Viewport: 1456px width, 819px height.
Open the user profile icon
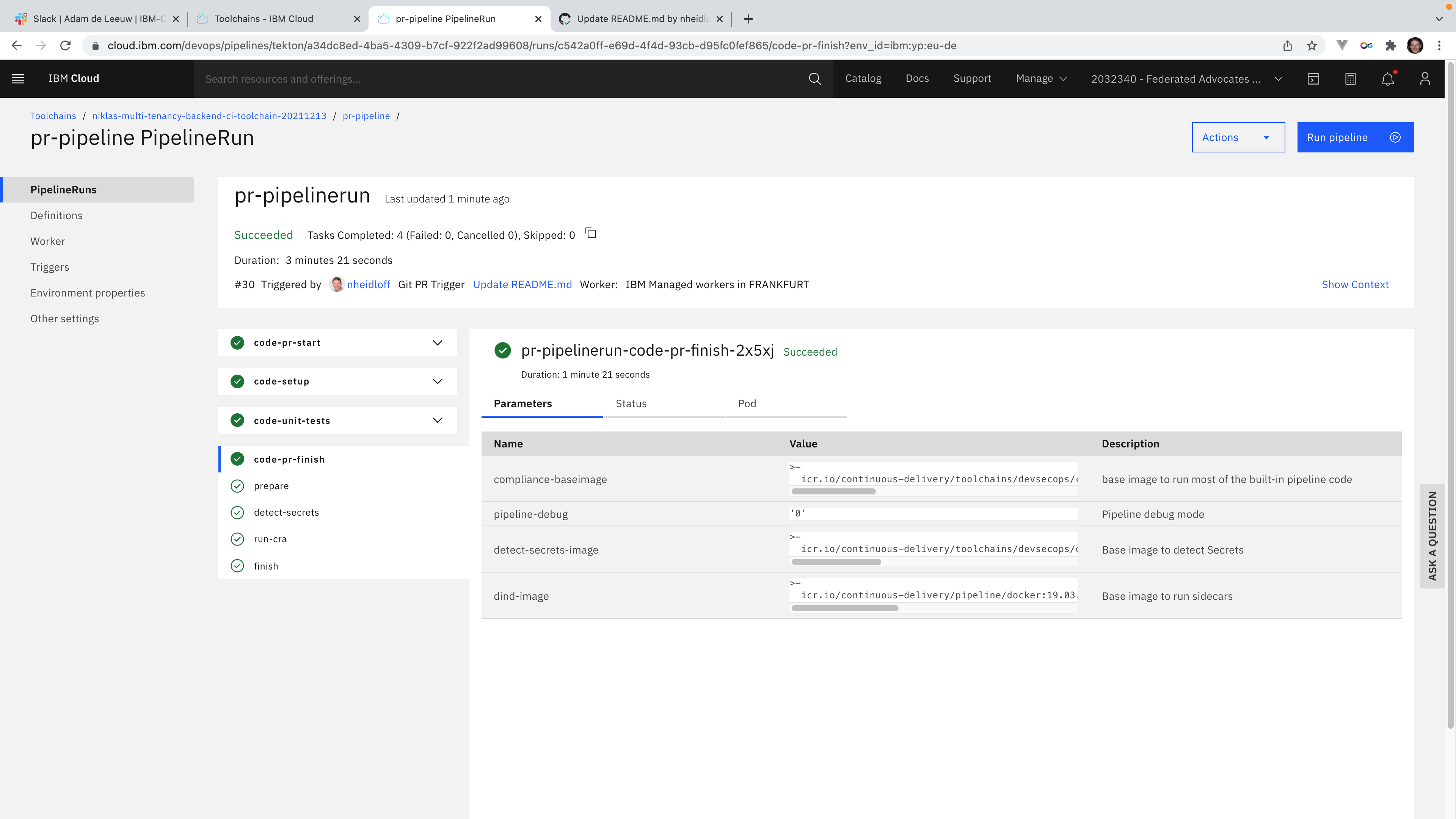[x=1425, y=79]
